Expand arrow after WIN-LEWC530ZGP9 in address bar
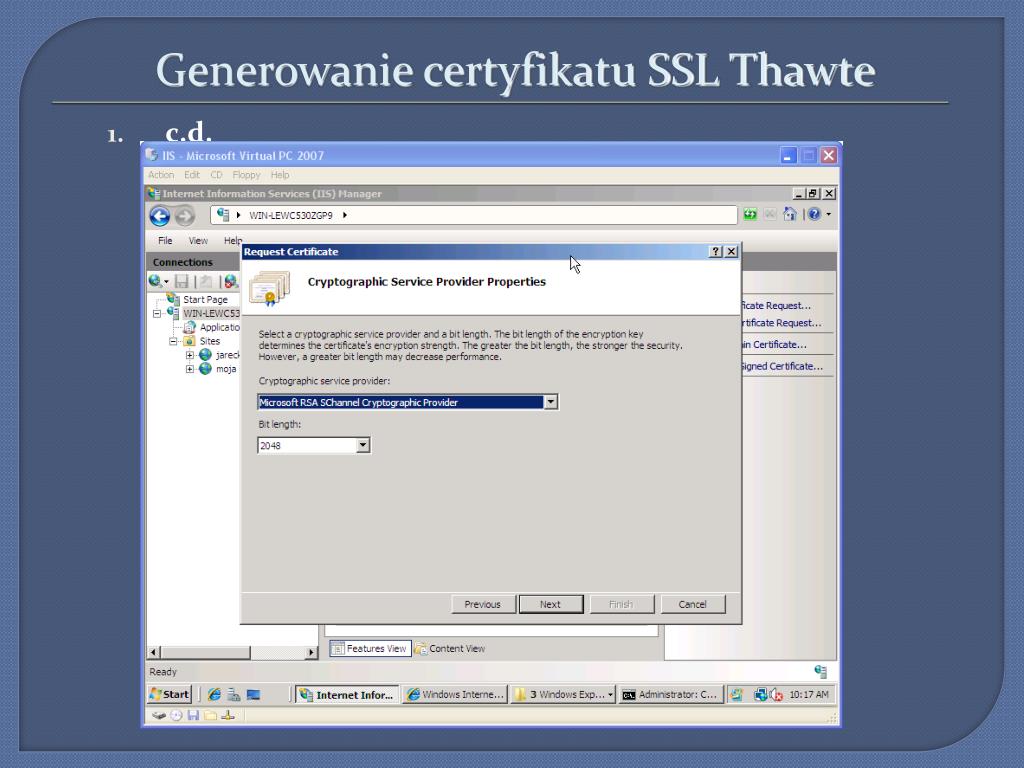 (345, 215)
